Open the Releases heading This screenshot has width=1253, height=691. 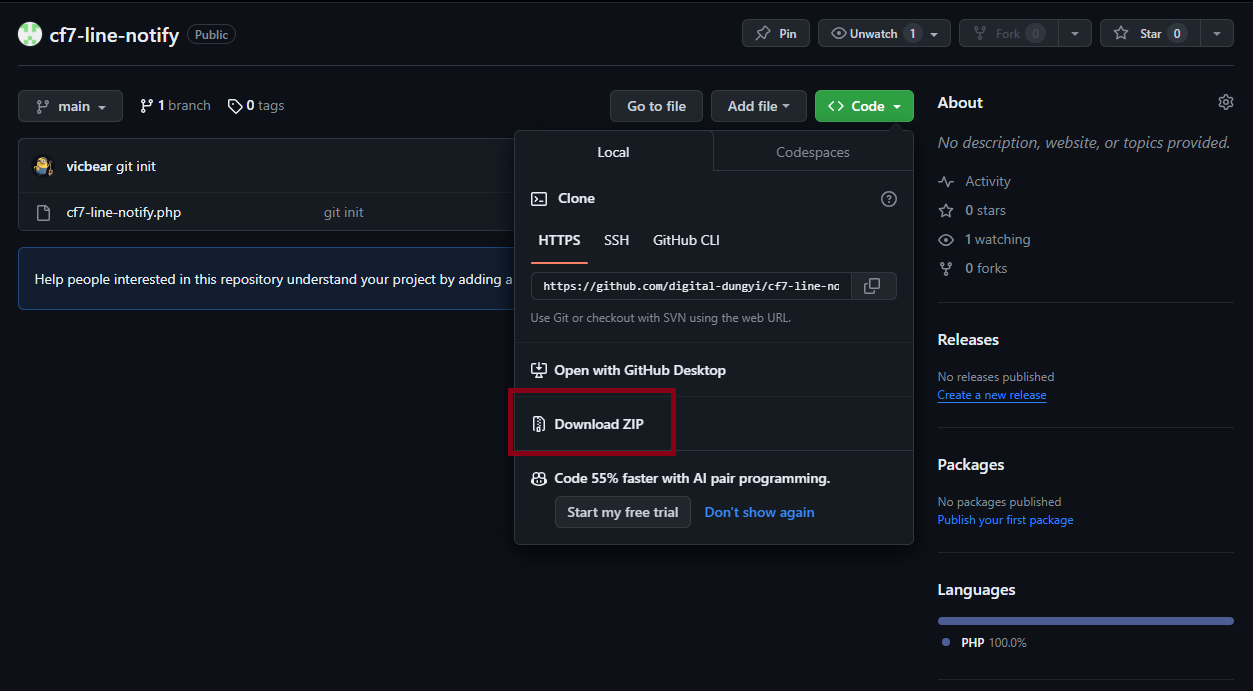[x=968, y=340]
